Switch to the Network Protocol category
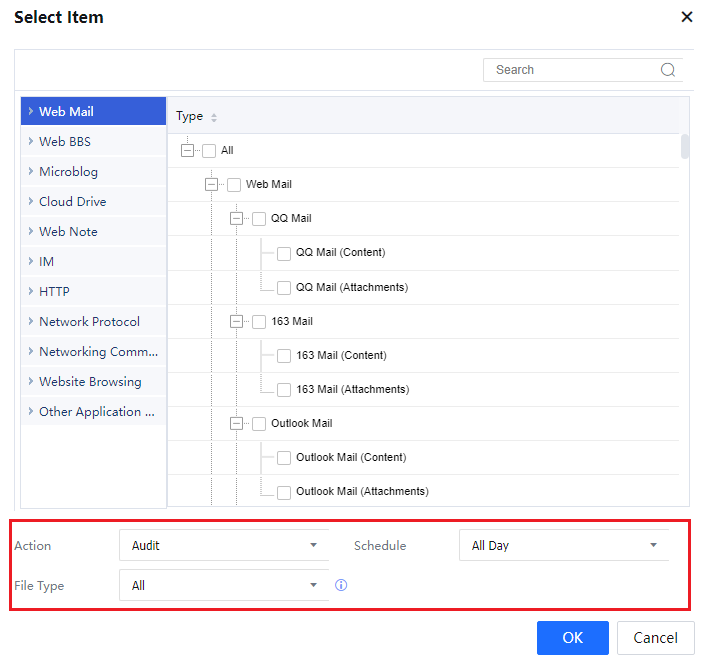The height and width of the screenshot is (667, 714). coord(89,321)
